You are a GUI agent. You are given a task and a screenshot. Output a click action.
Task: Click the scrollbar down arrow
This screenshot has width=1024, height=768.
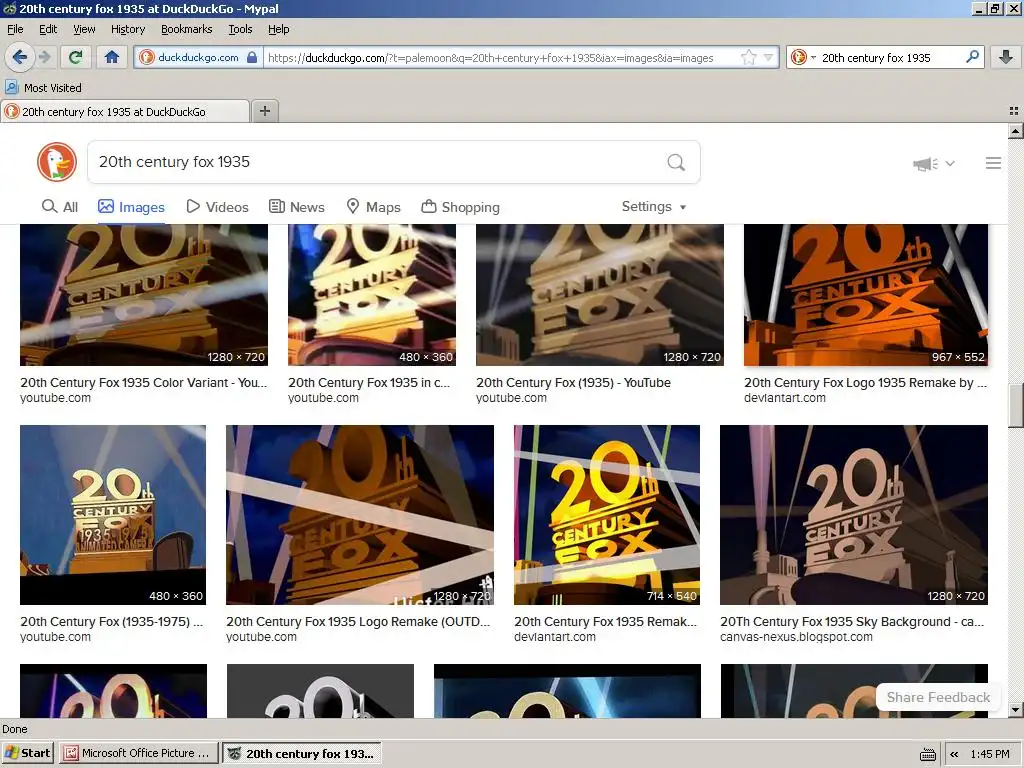click(1015, 709)
